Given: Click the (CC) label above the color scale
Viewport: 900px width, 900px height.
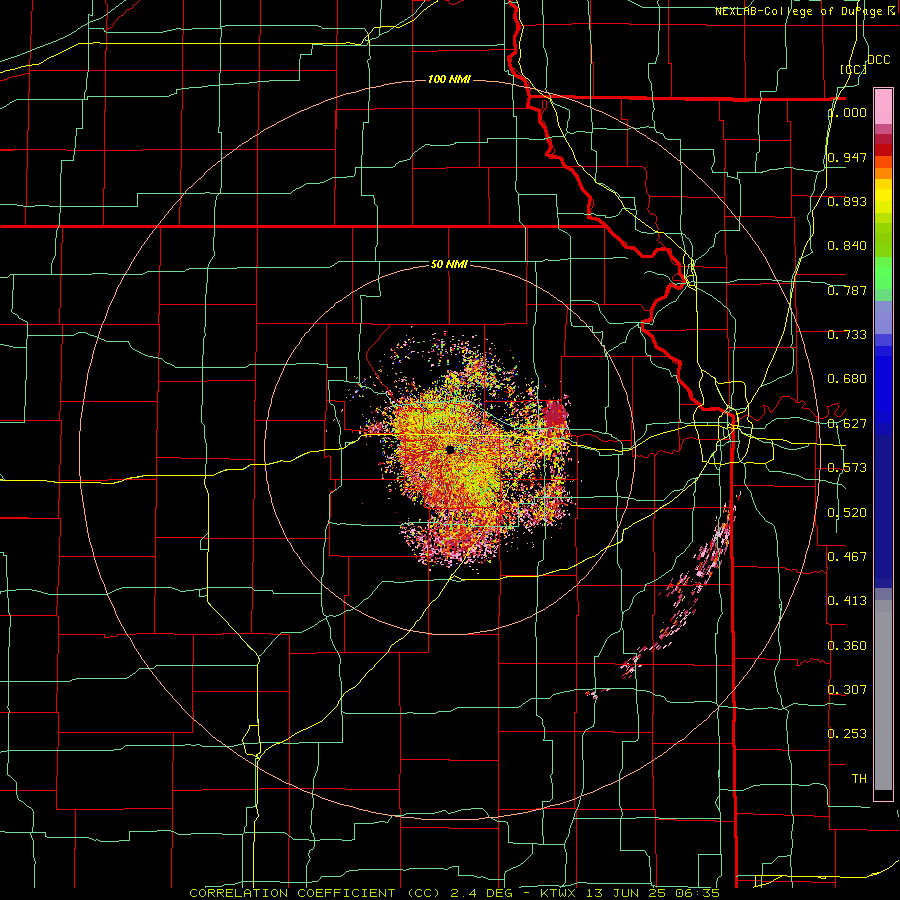Looking at the screenshot, I should 853,69.
